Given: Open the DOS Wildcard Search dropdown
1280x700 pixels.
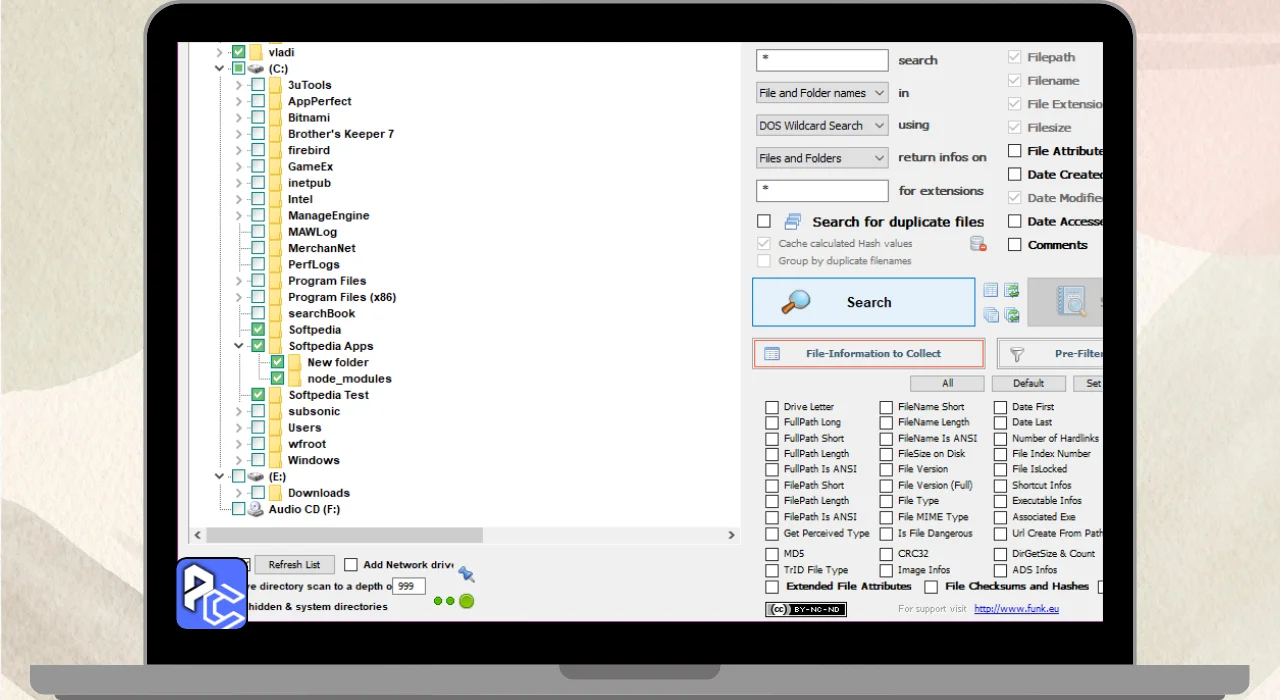Looking at the screenshot, I should click(822, 125).
